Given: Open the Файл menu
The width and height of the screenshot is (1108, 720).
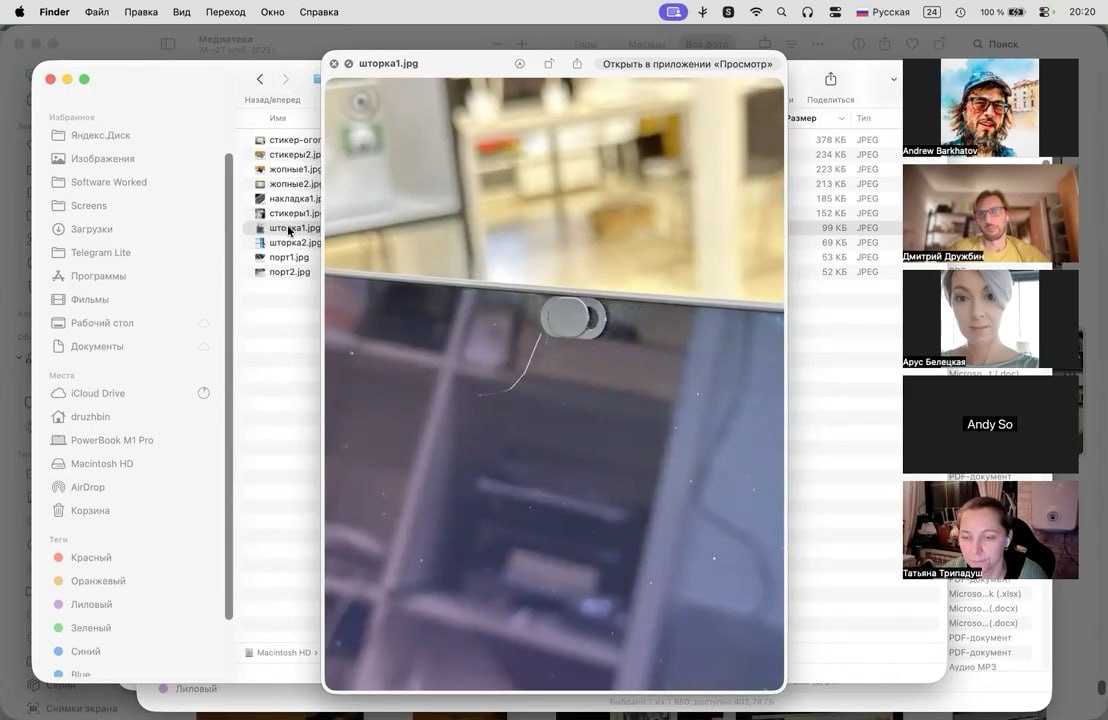Looking at the screenshot, I should 97,12.
